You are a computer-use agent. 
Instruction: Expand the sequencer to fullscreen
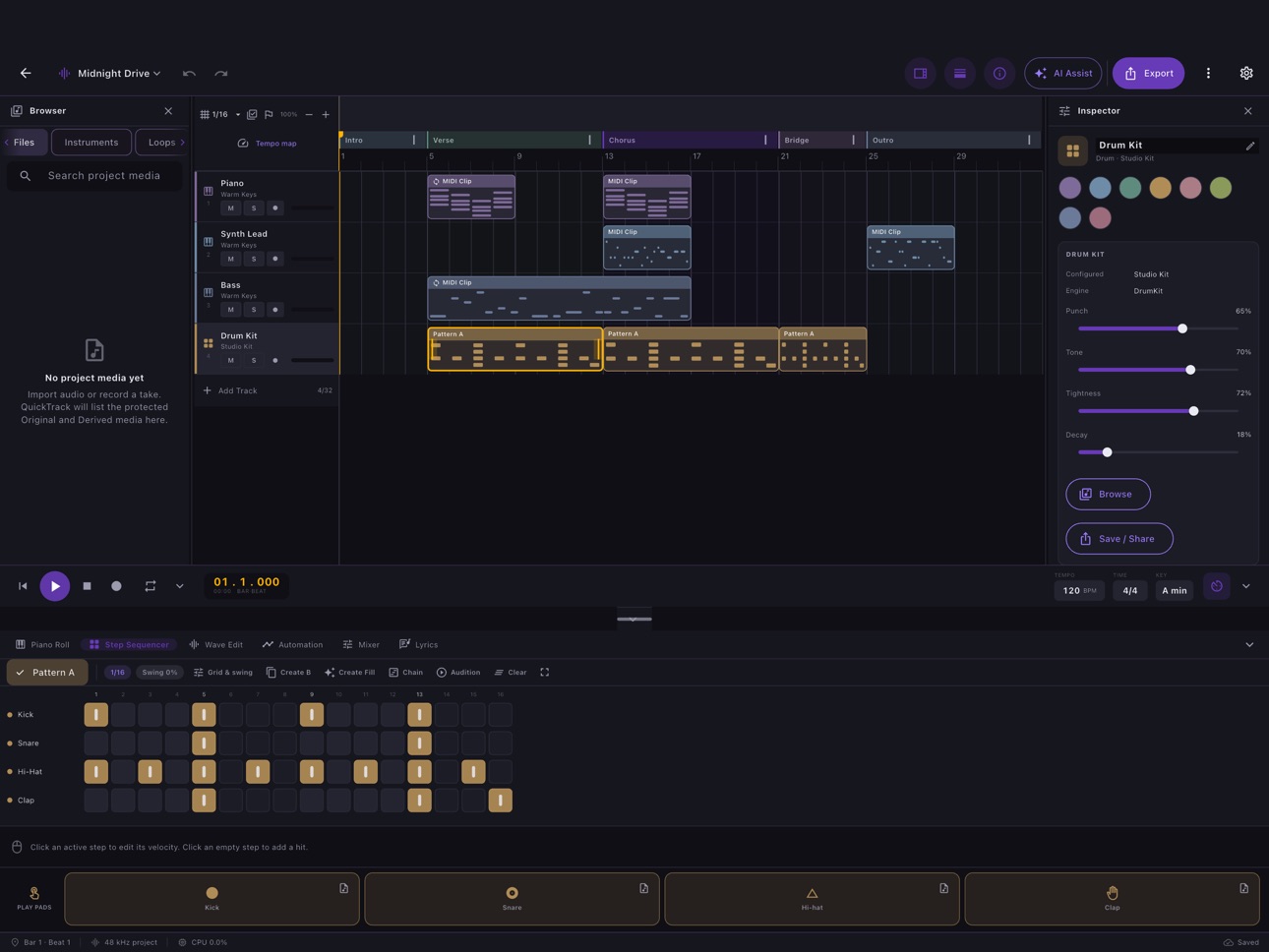click(x=545, y=673)
